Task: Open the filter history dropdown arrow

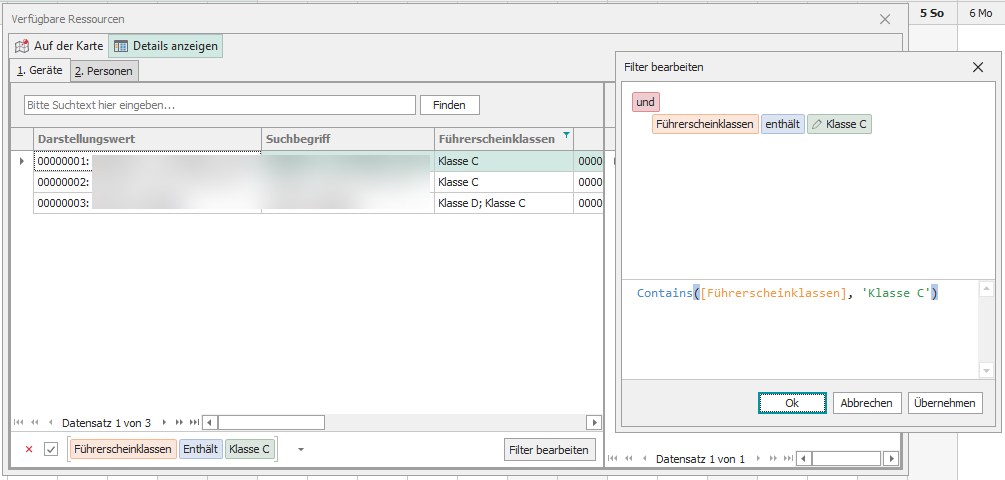Action: click(300, 449)
